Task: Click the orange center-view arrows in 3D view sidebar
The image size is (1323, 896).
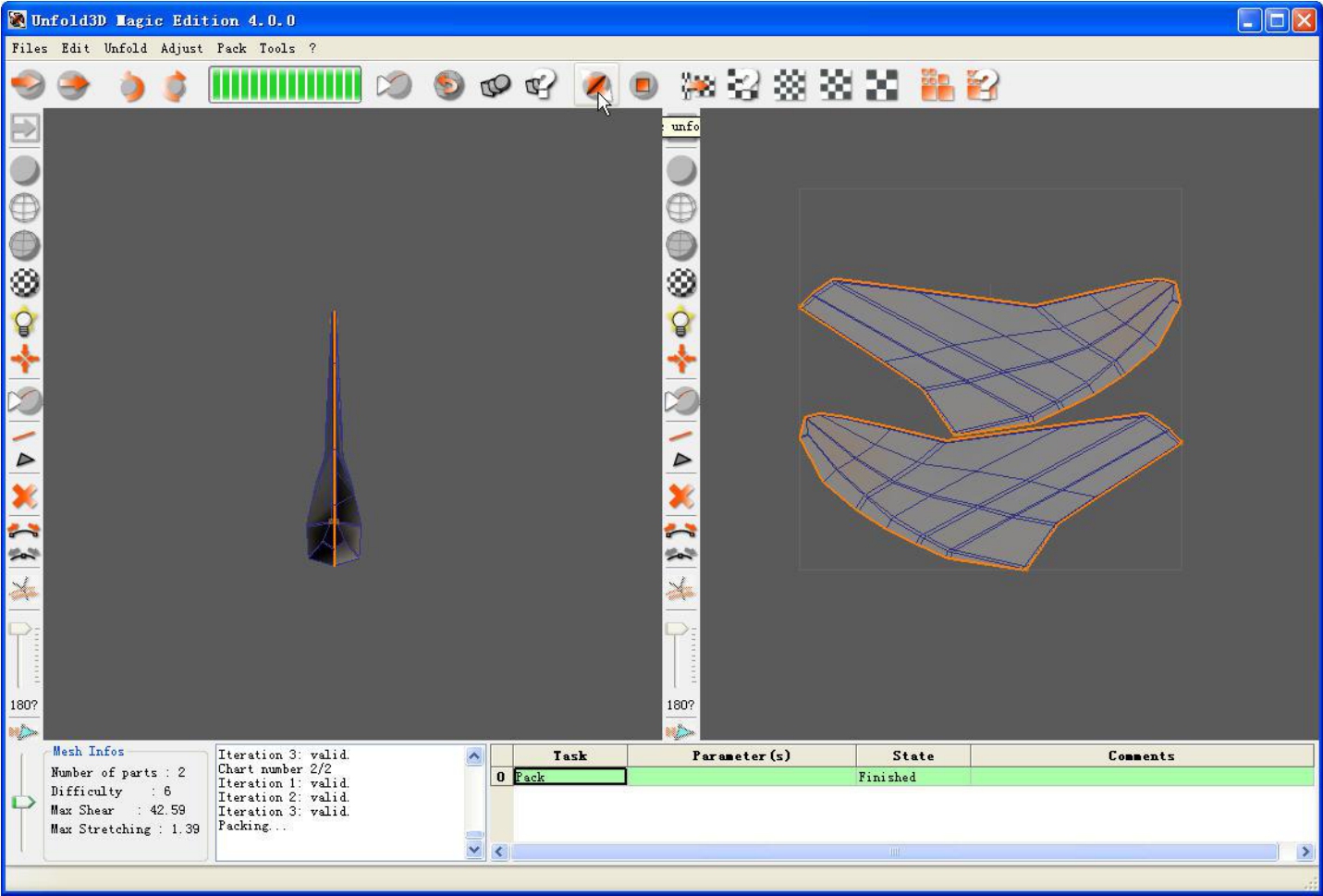Action: (x=25, y=359)
